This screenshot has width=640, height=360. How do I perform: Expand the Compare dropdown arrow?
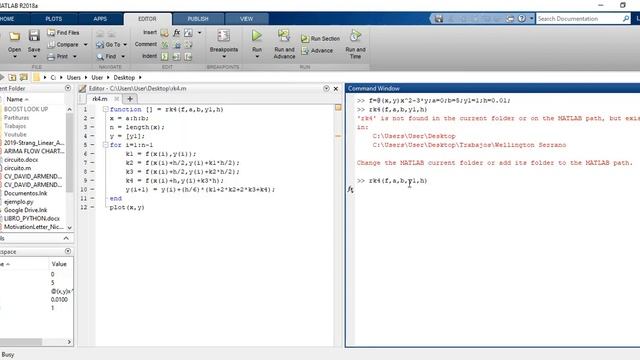click(x=85, y=44)
